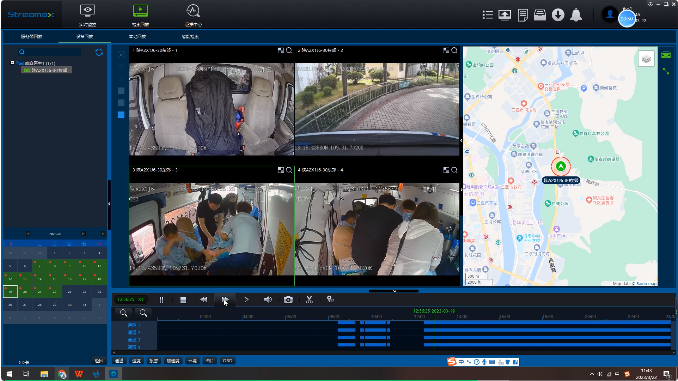678x381 pixels.
Task: Step forward one frame with single arrow
Action: [x=246, y=300]
